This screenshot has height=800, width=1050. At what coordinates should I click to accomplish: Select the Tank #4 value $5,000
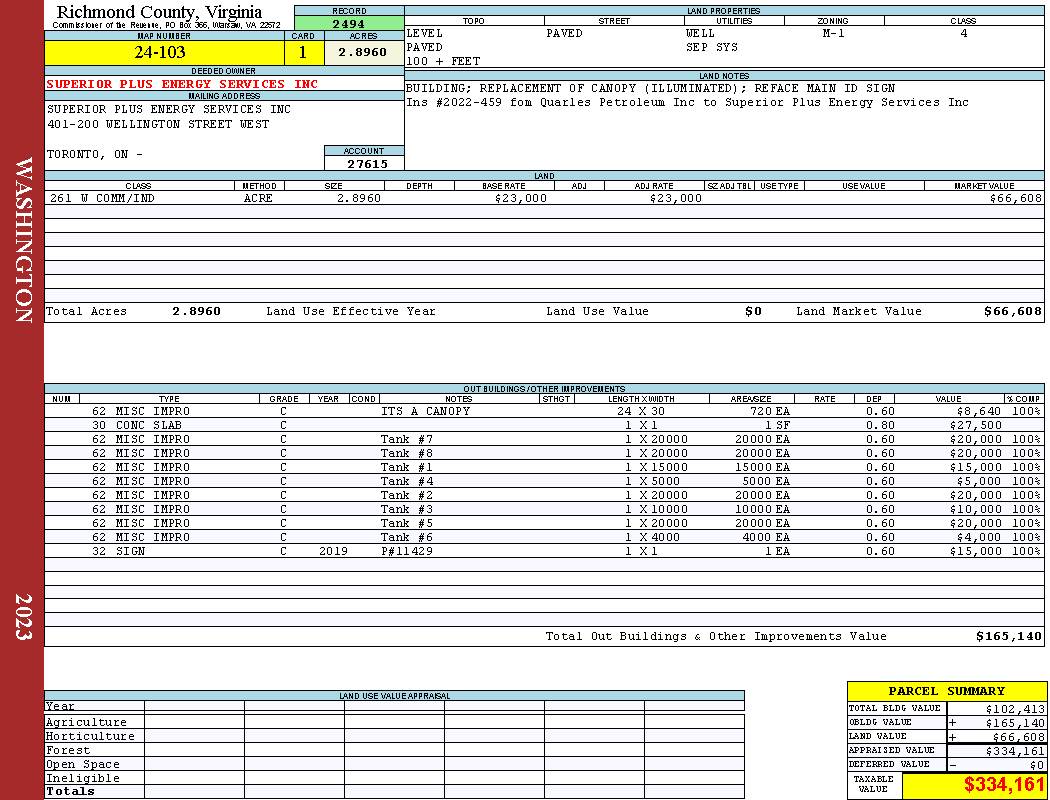coord(978,481)
